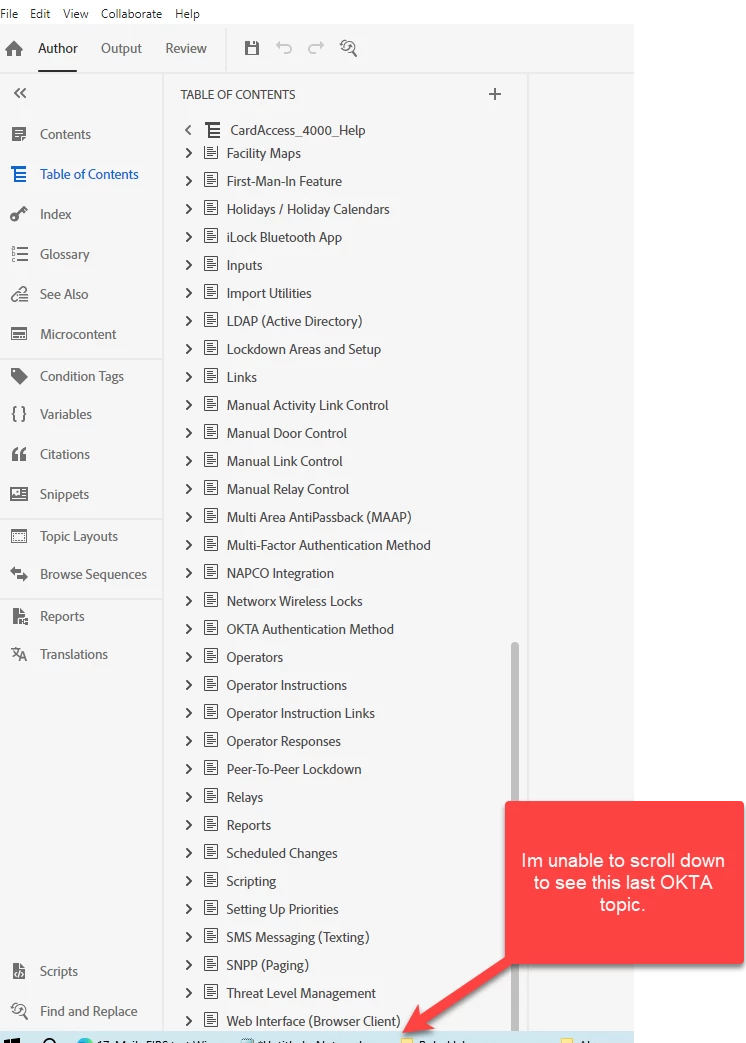
Task: Select Multi Area AntiPassback (MAAP) topic
Action: pos(318,517)
